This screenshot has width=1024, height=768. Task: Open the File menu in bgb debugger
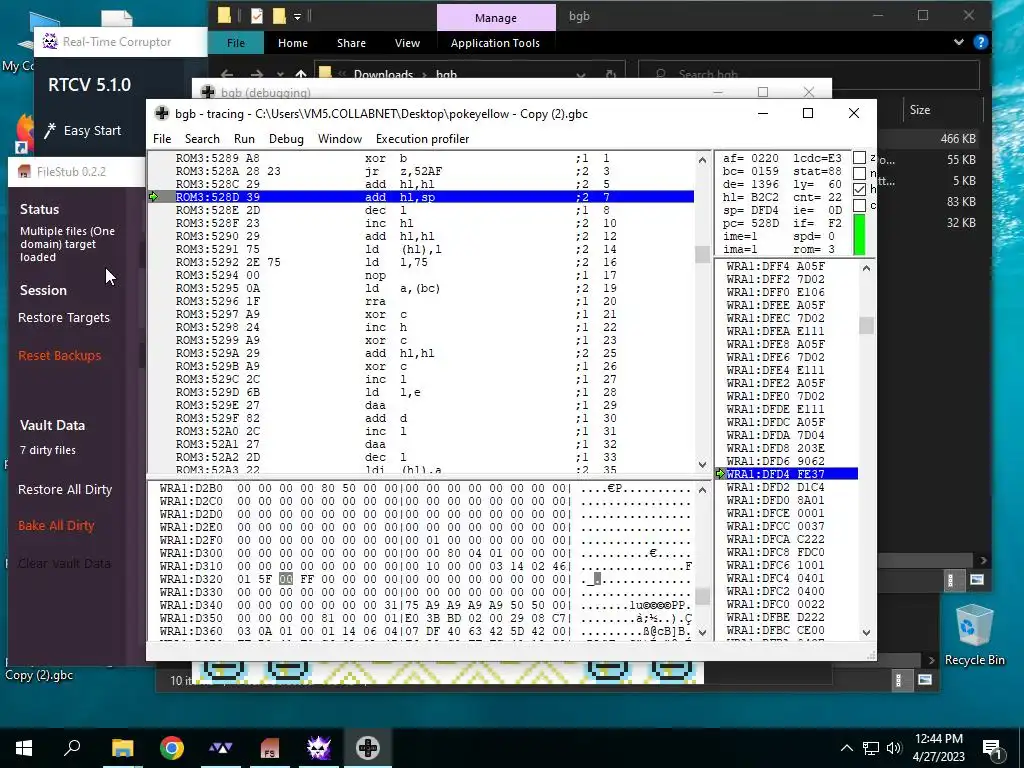[162, 138]
